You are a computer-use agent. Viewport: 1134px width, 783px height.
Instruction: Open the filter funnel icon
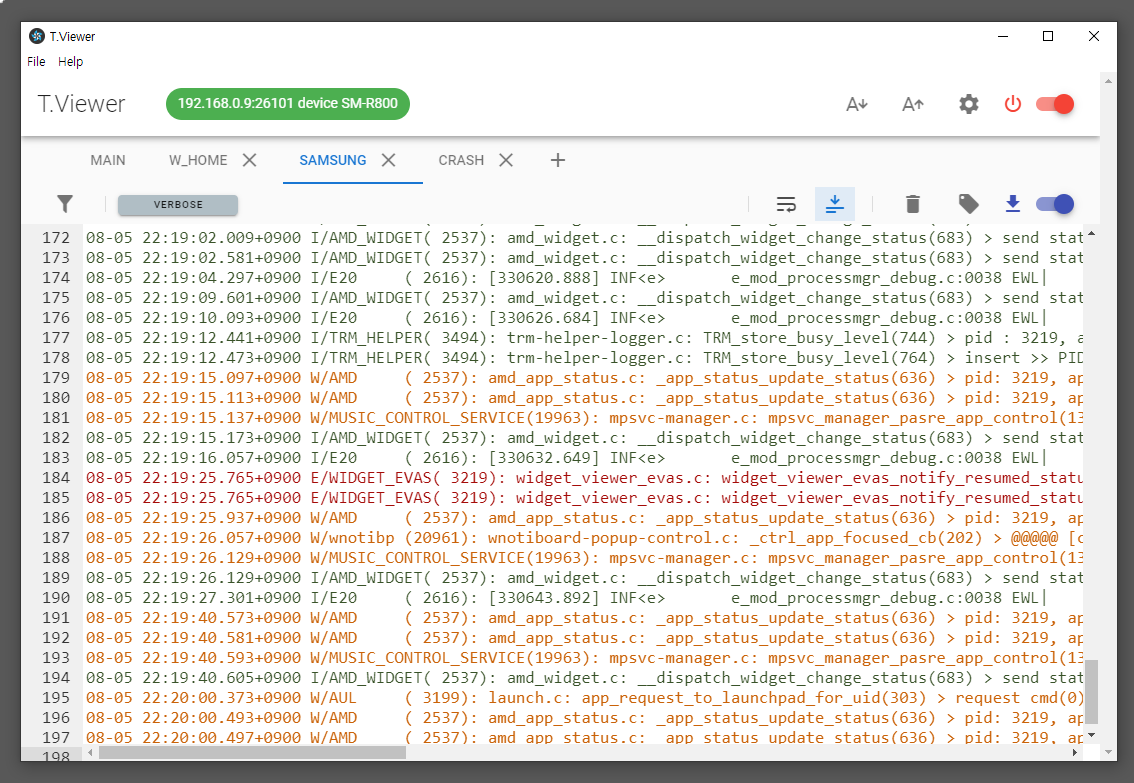coord(65,204)
